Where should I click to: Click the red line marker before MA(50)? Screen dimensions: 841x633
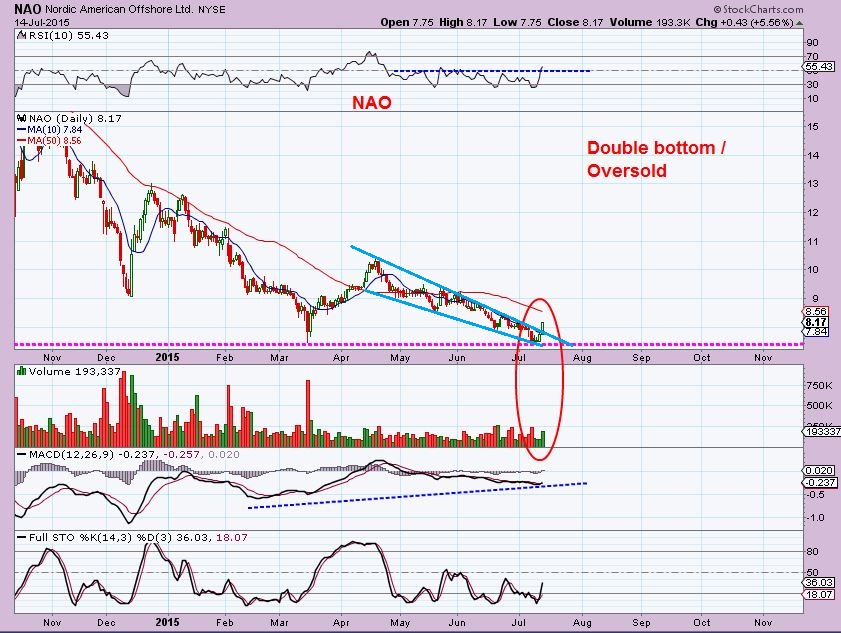tap(21, 141)
